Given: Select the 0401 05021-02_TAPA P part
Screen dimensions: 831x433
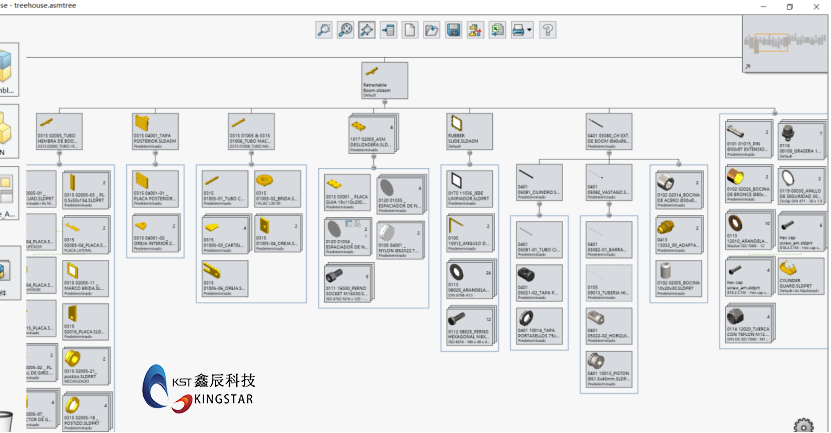Looking at the screenshot, I should point(540,283).
